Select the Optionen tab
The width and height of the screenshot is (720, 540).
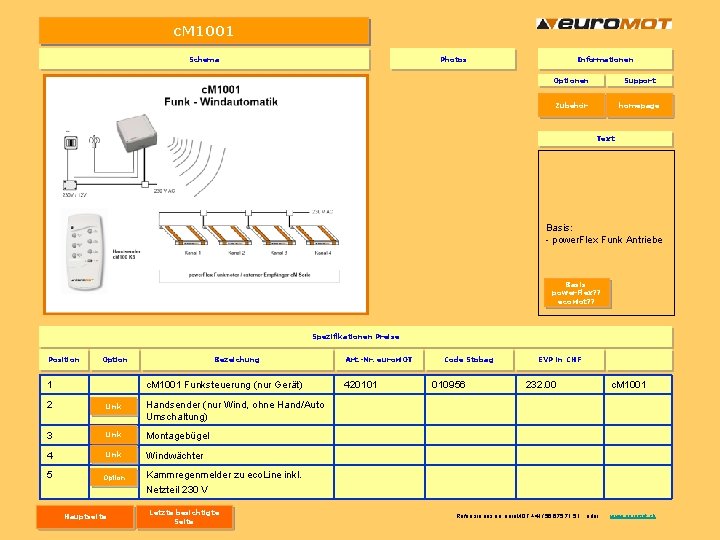click(571, 80)
